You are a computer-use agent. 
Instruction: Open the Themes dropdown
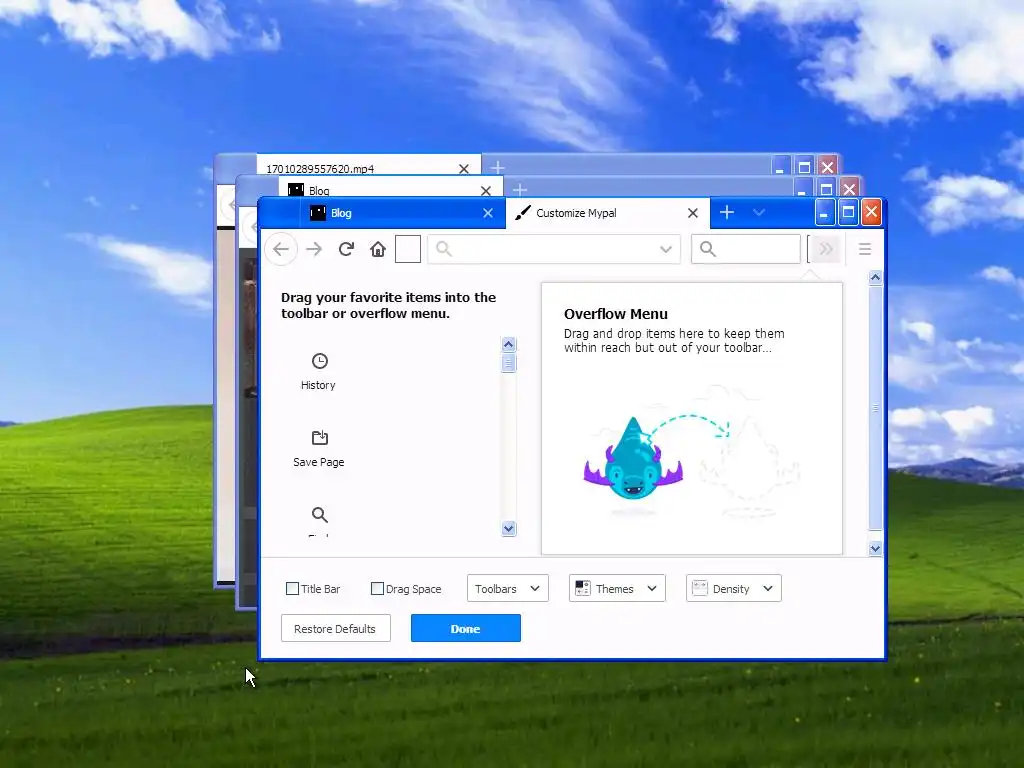(x=617, y=588)
